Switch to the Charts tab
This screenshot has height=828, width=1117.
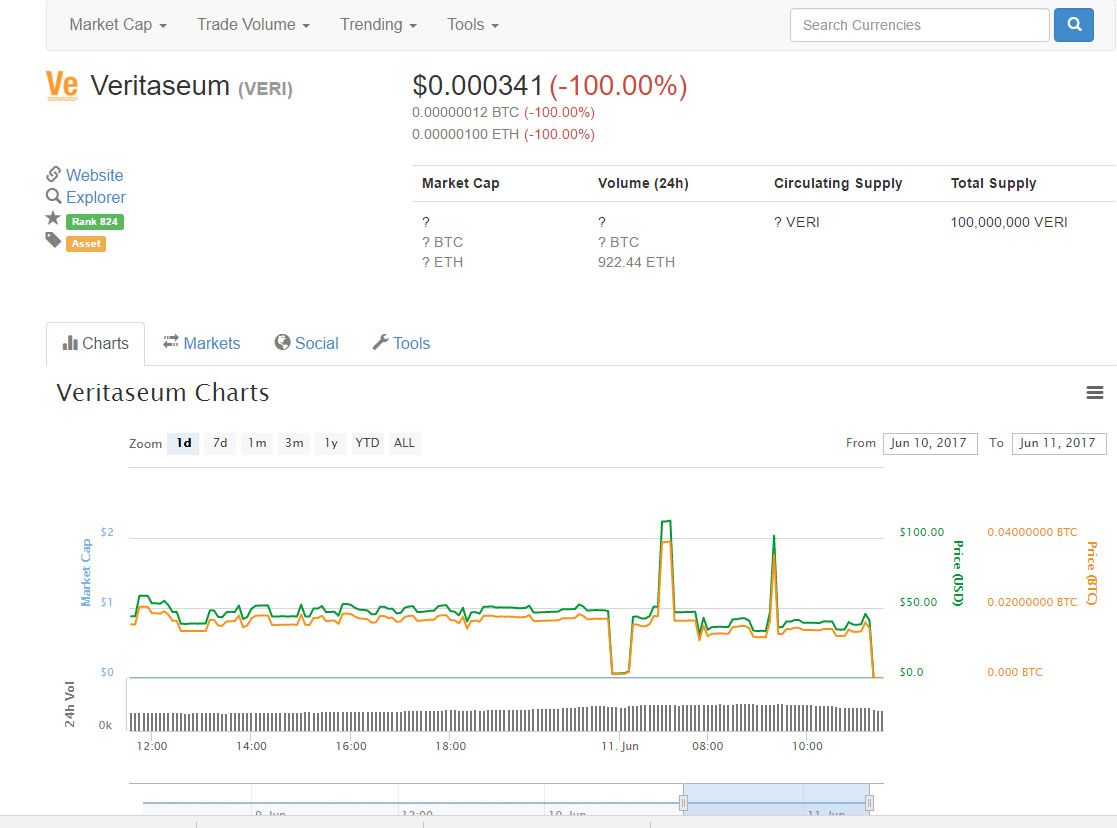(95, 343)
